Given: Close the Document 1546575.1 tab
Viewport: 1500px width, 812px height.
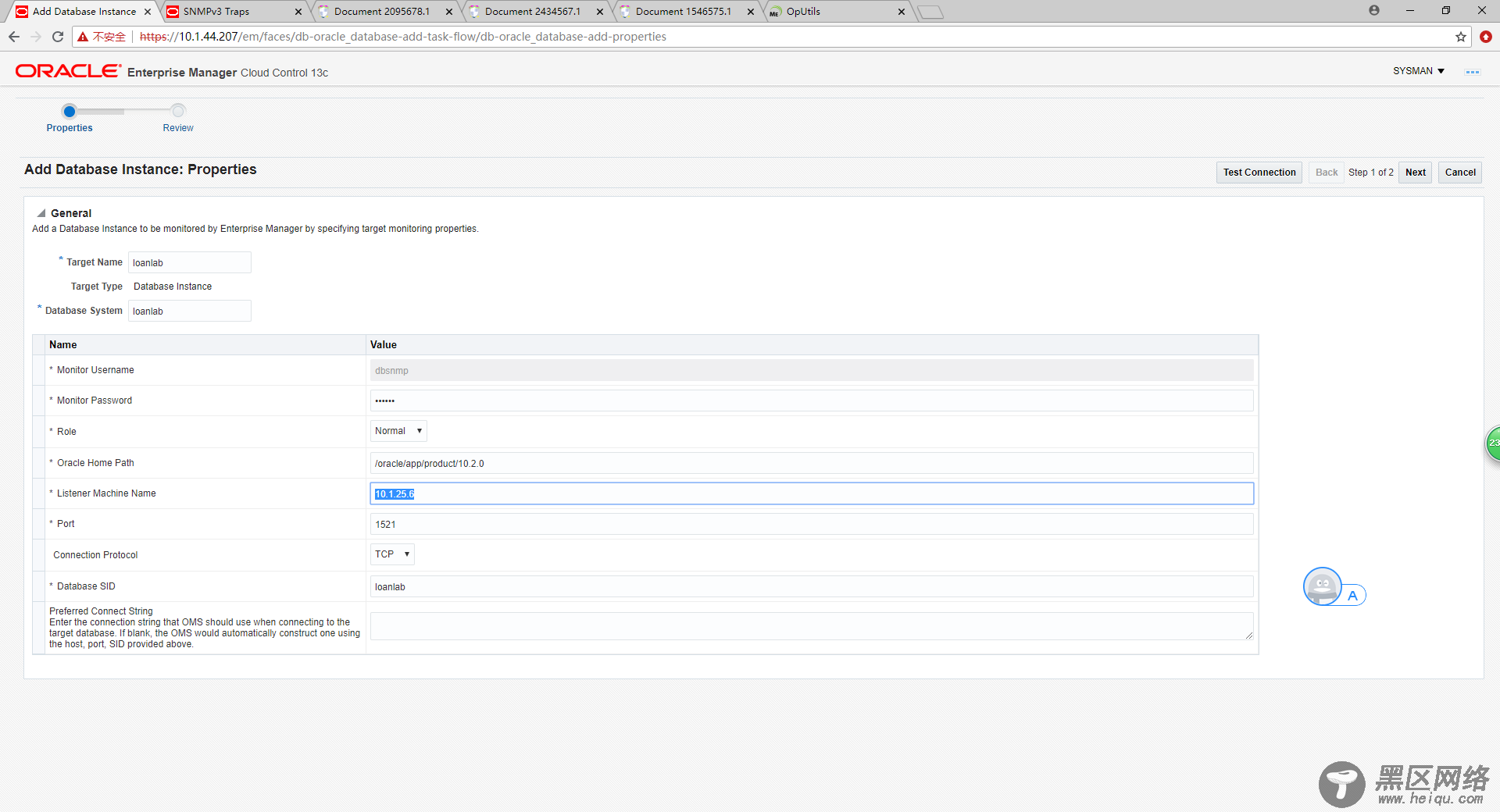Looking at the screenshot, I should click(751, 12).
